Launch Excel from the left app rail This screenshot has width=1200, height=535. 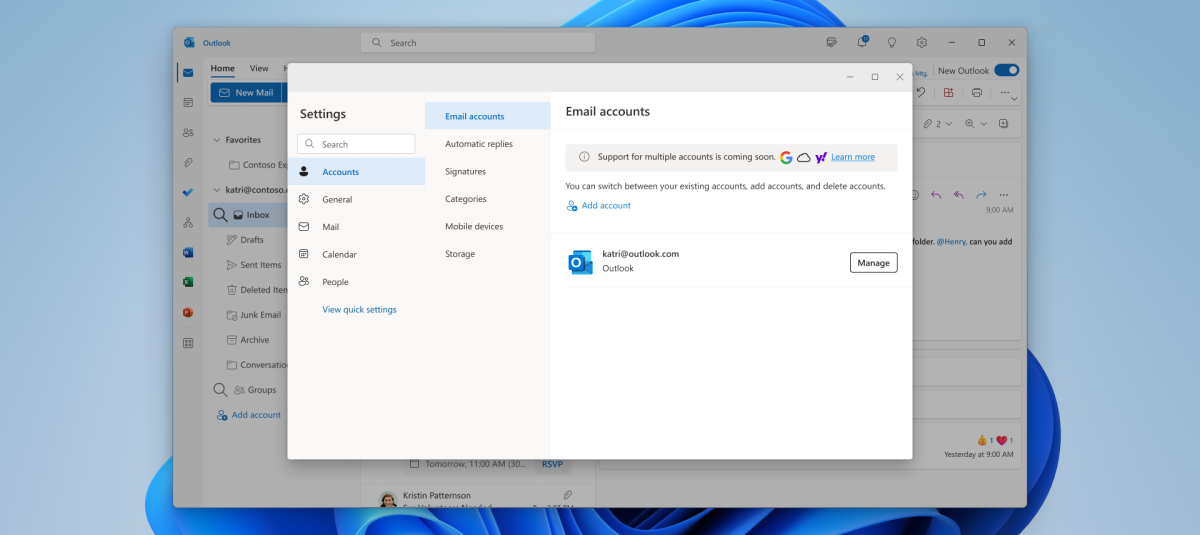(x=188, y=282)
